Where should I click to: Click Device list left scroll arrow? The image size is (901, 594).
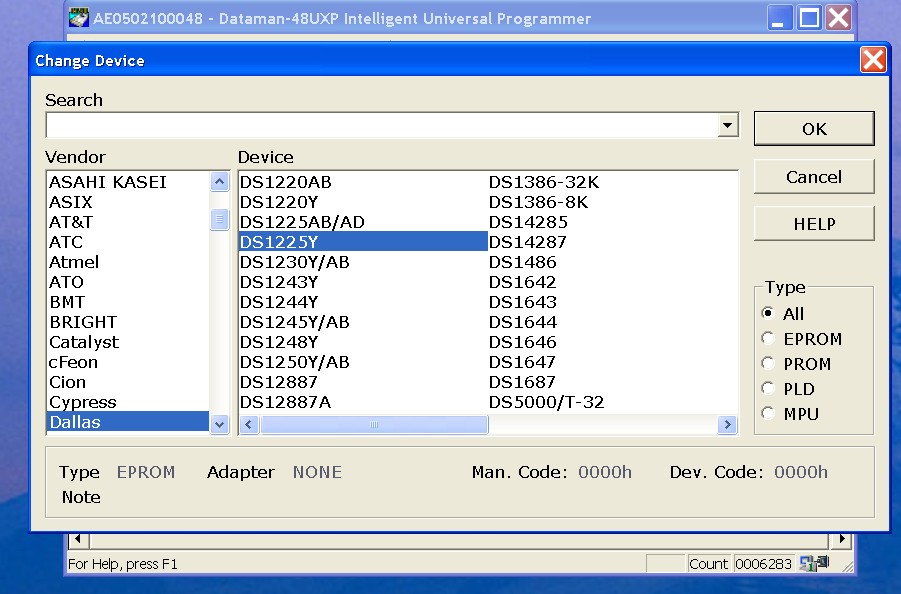tap(248, 425)
